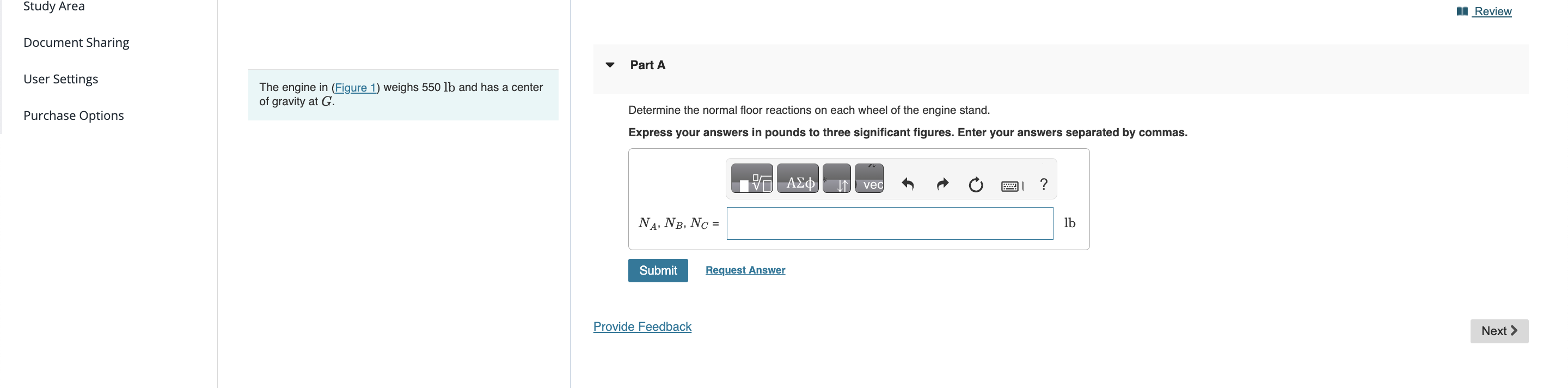
Task: Click the Request Answer link
Action: click(744, 270)
